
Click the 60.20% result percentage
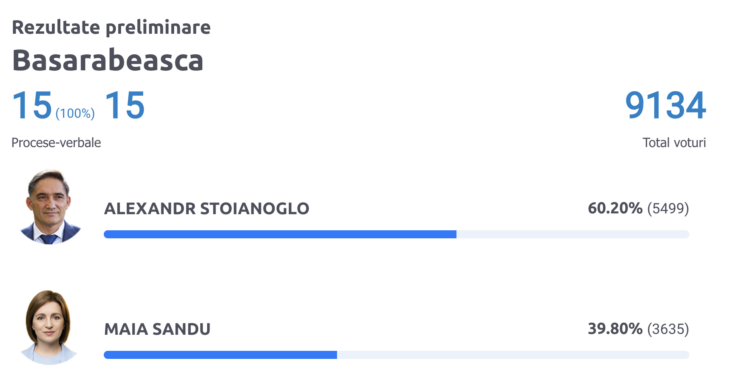pos(615,208)
